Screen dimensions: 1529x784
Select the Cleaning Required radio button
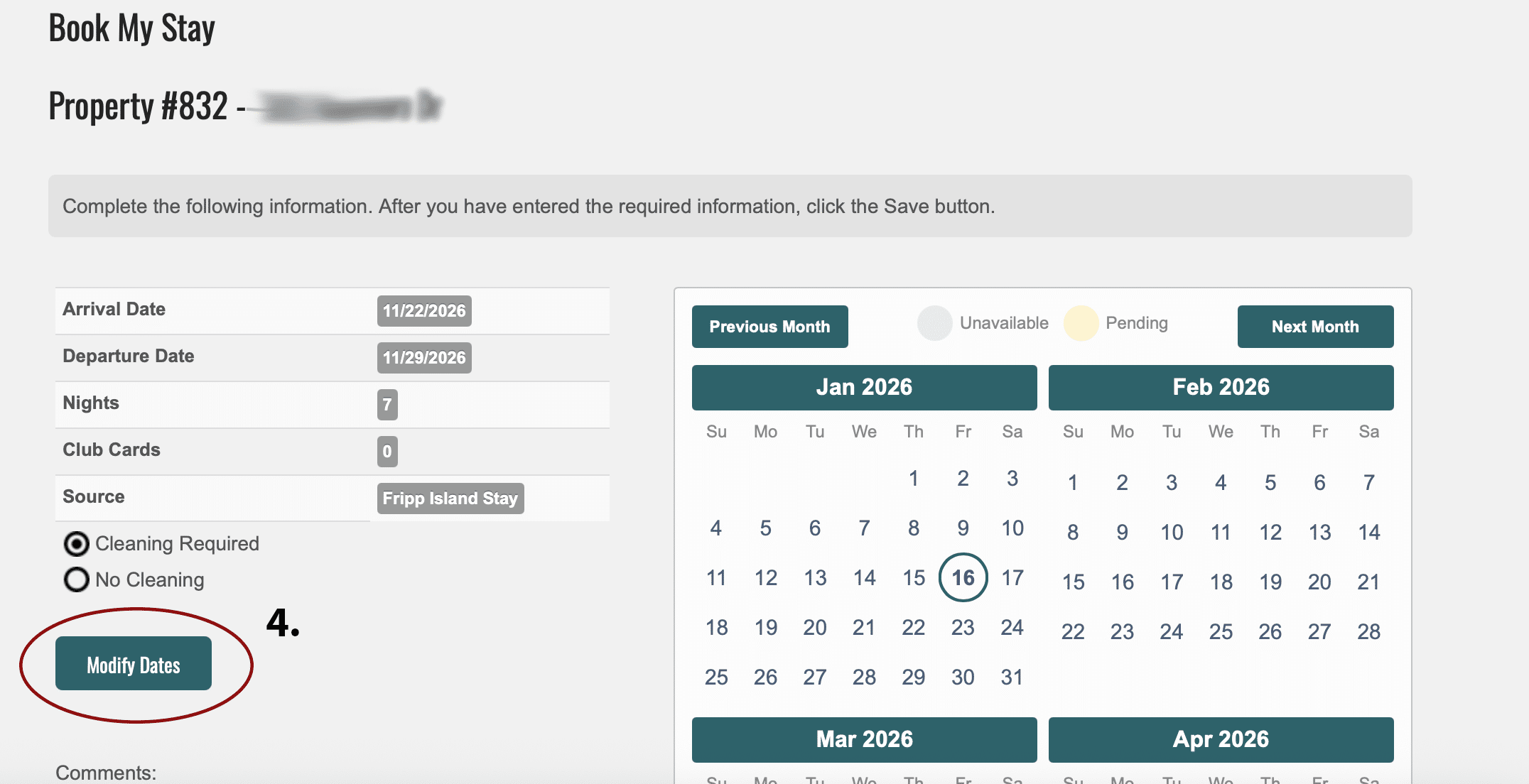point(77,544)
